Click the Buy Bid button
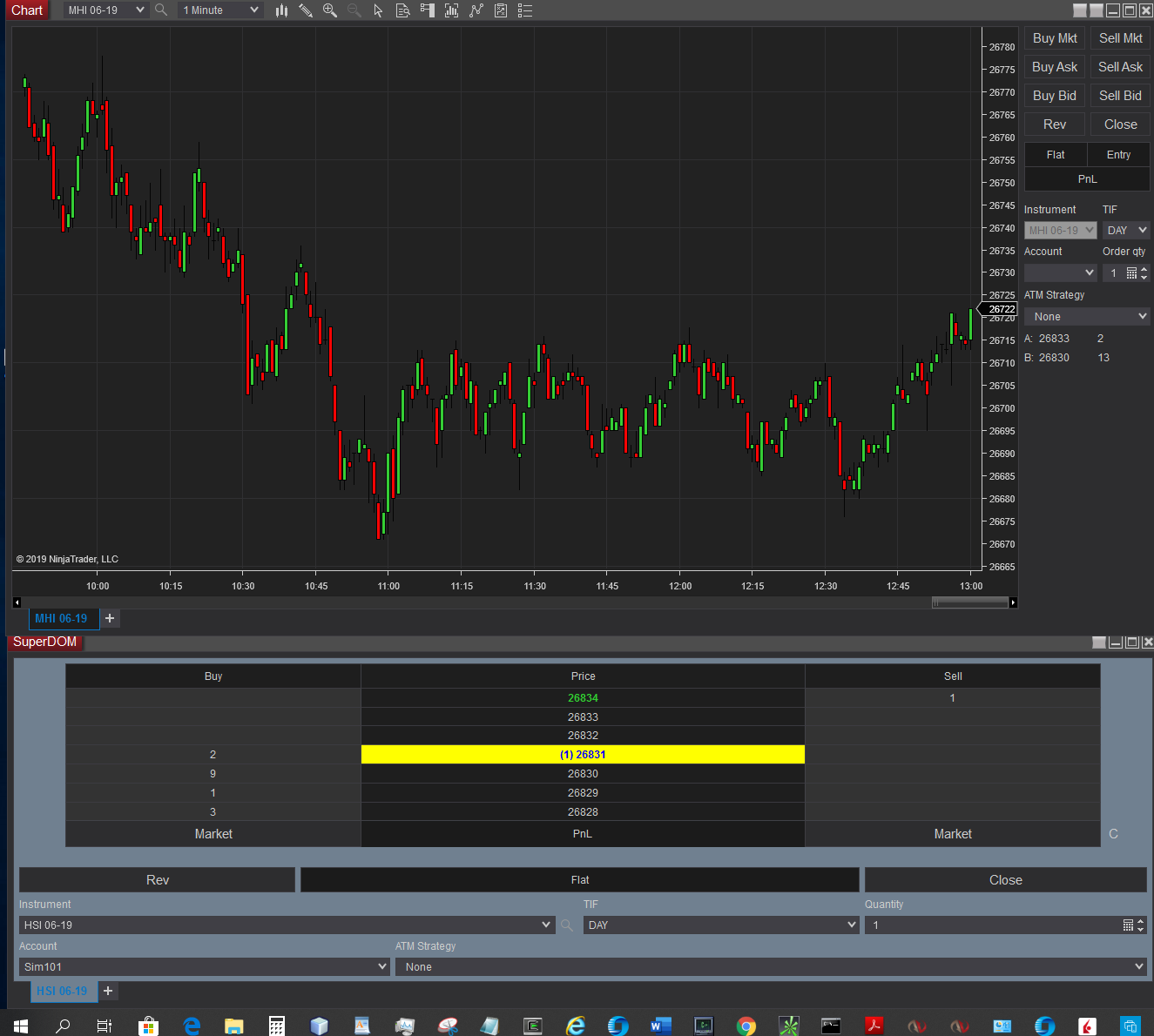Image resolution: width=1154 pixels, height=1036 pixels. [x=1055, y=96]
